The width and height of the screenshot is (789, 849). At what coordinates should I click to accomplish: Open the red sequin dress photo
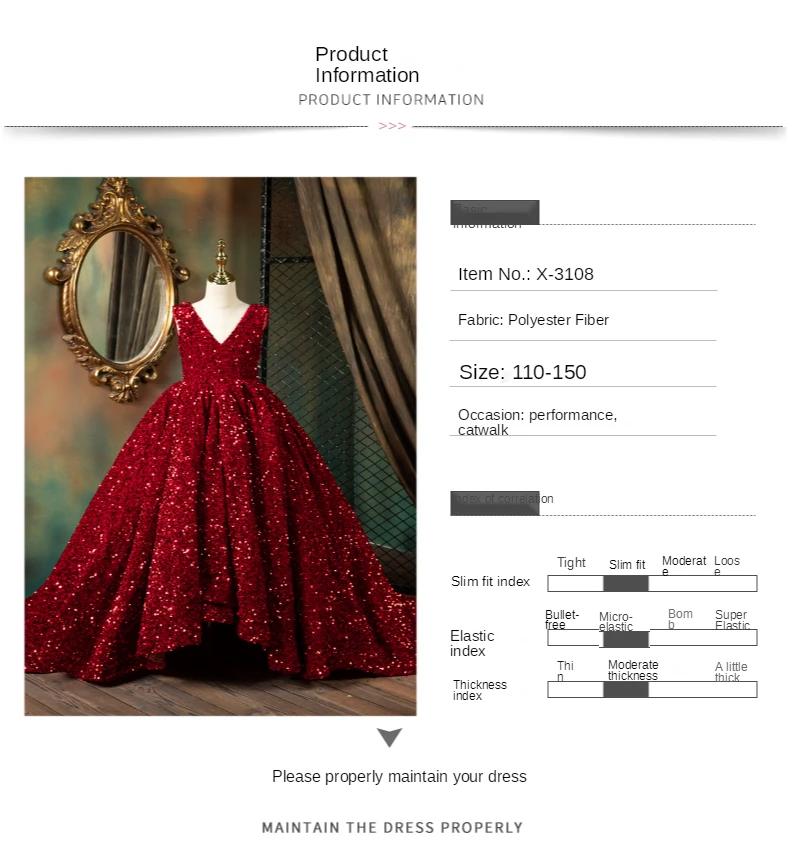click(x=220, y=446)
